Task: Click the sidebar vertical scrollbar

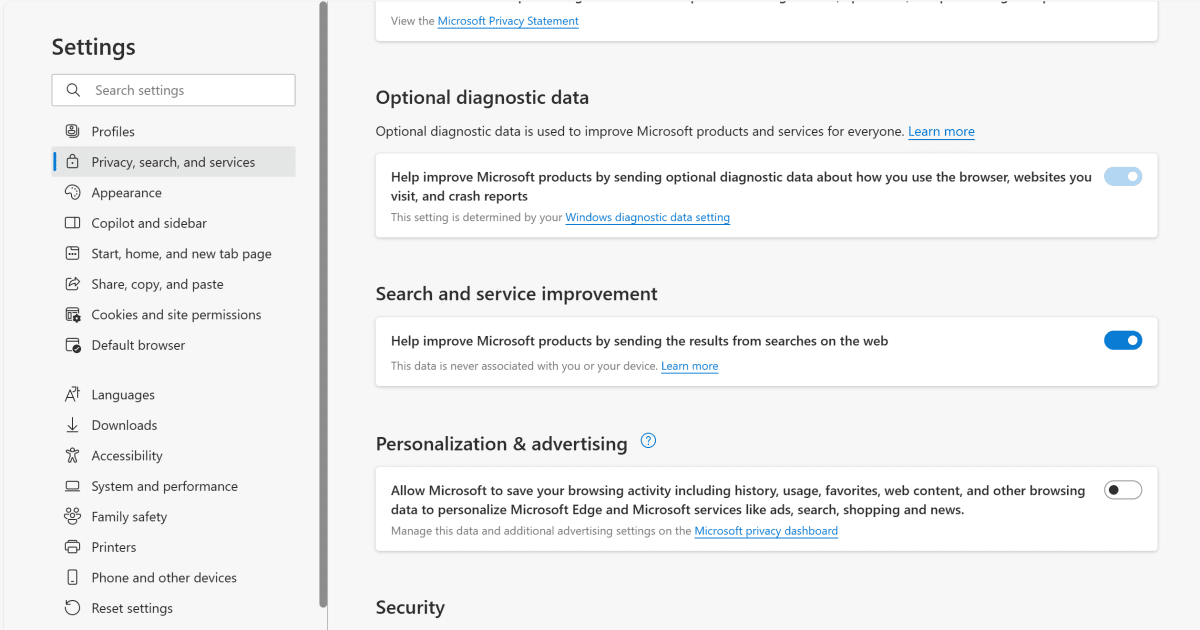Action: click(x=323, y=304)
